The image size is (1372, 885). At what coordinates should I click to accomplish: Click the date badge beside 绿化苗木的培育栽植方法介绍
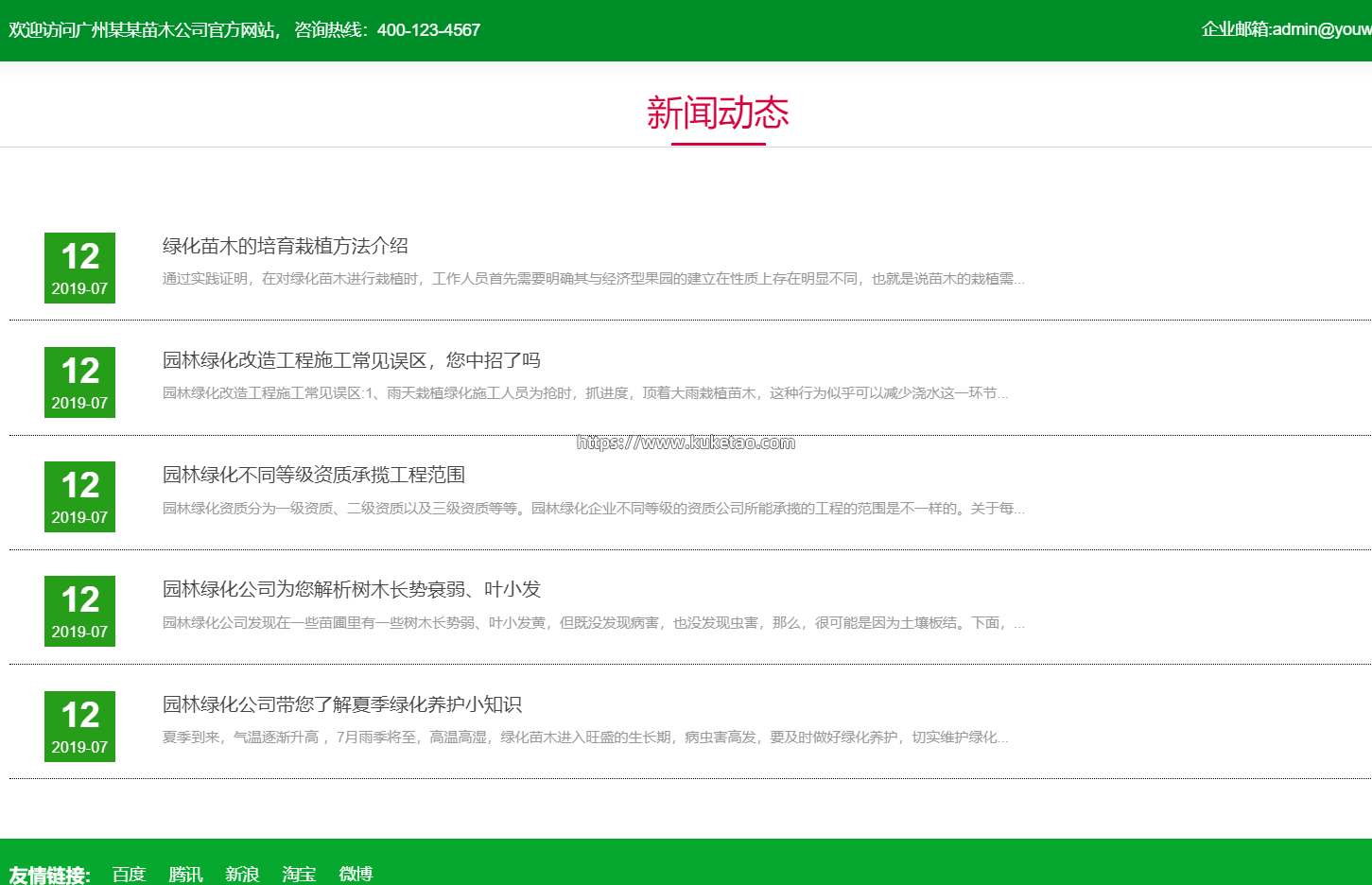79,268
